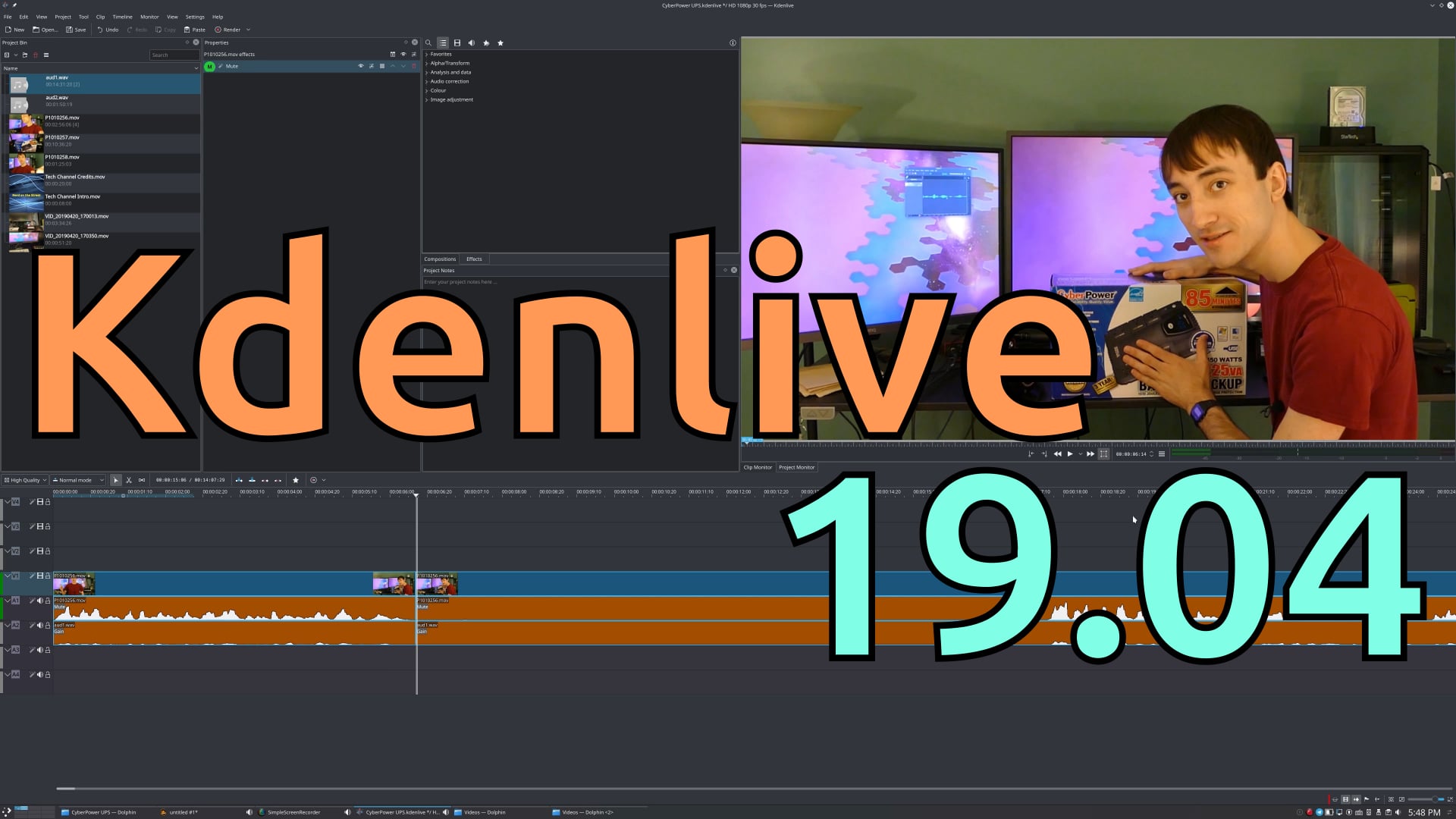The height and width of the screenshot is (819, 1456).
Task: Switch to the Project Monitor tab
Action: click(x=796, y=467)
